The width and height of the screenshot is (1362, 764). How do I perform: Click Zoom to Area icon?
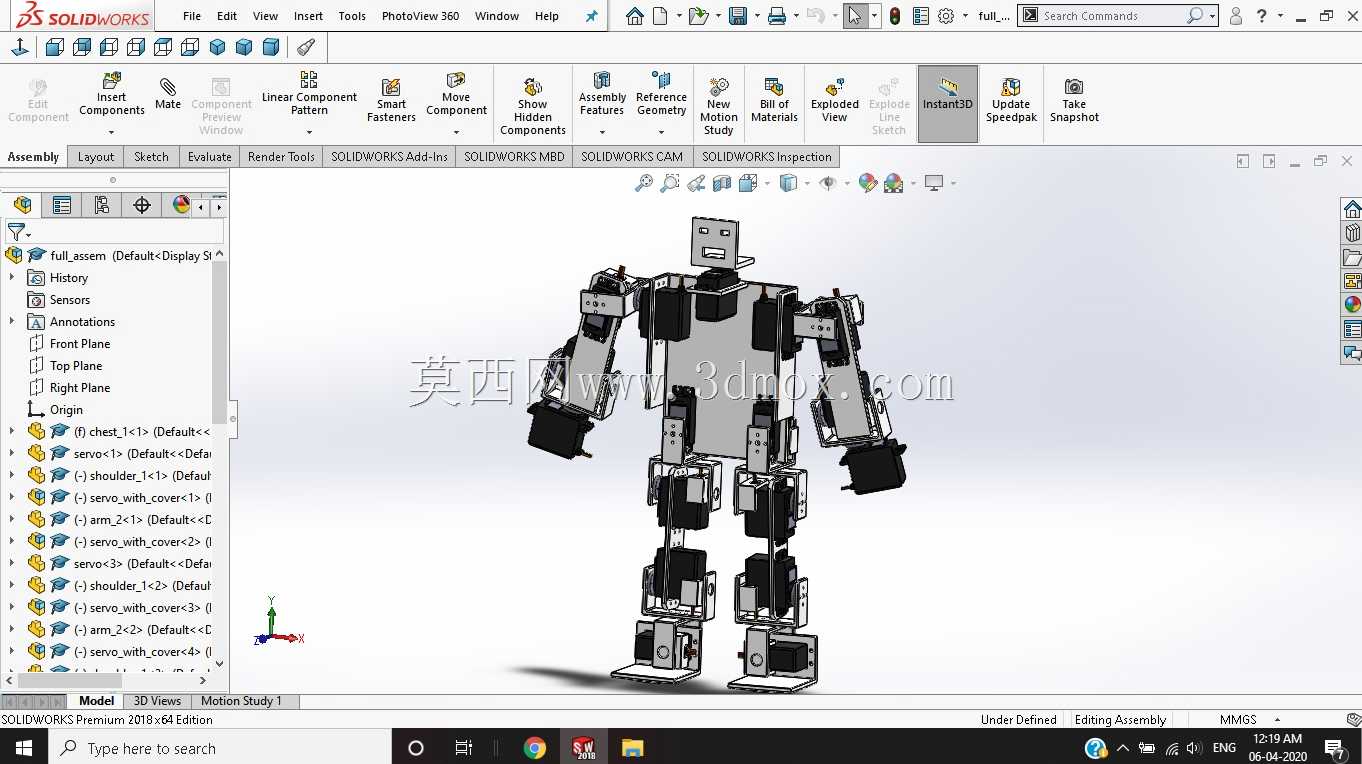pos(670,183)
